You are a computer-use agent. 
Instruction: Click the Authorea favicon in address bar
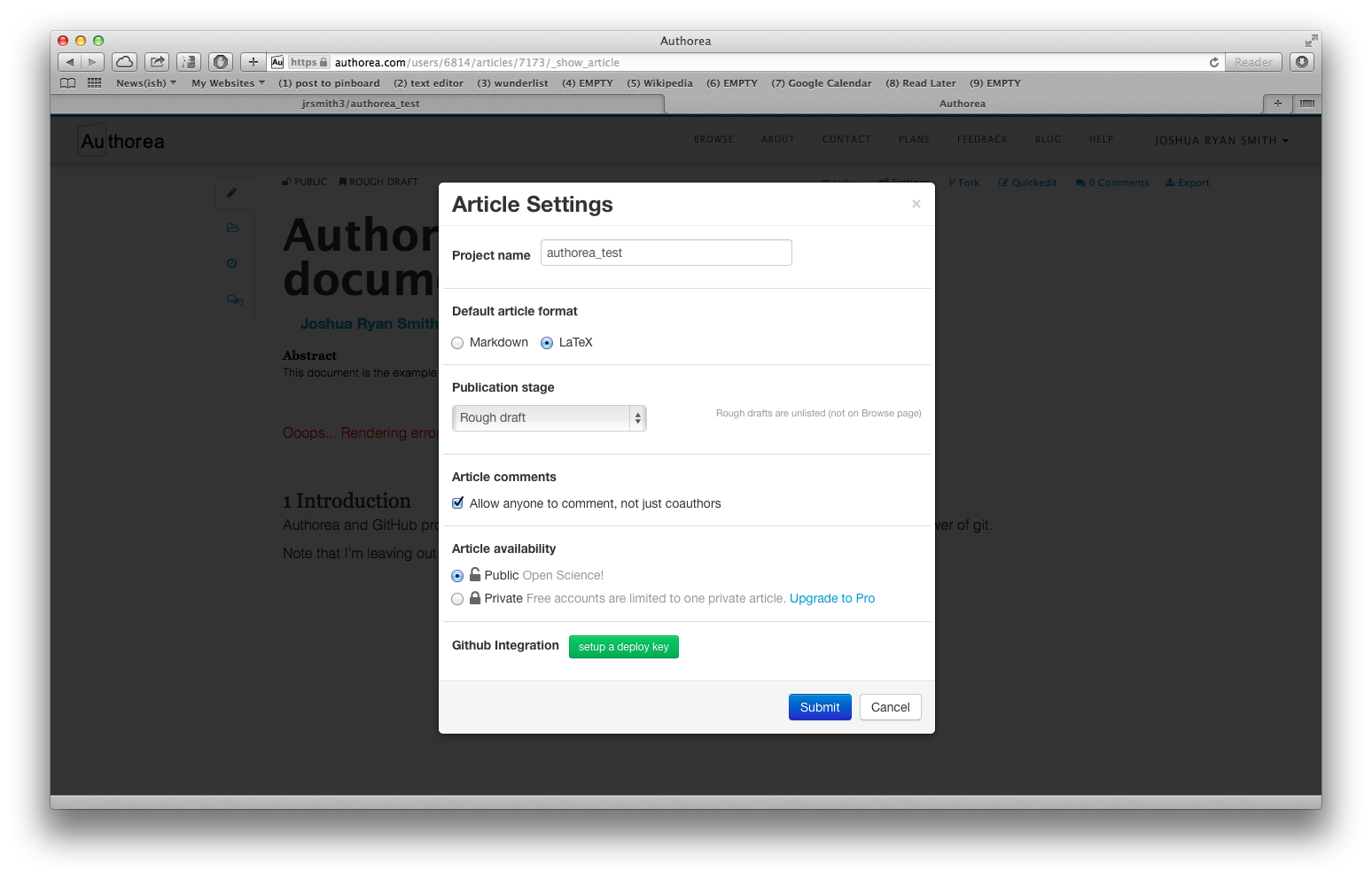coord(277,62)
